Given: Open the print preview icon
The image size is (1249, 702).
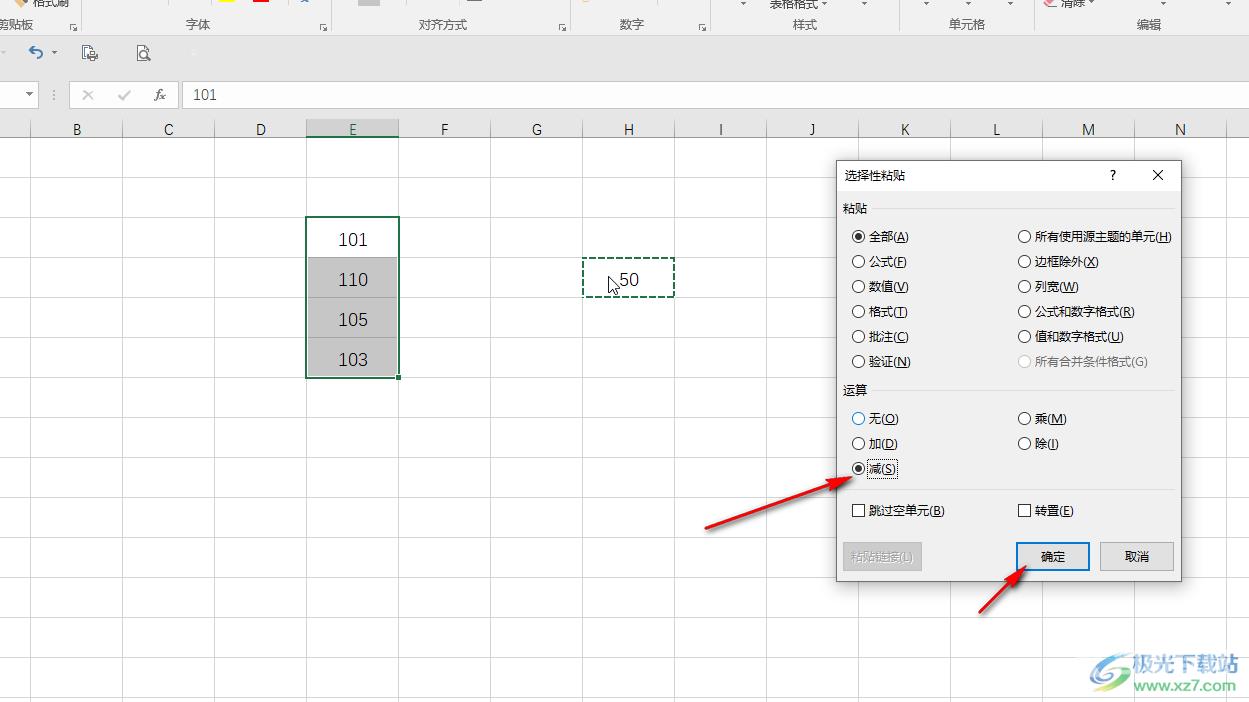Looking at the screenshot, I should coord(144,53).
